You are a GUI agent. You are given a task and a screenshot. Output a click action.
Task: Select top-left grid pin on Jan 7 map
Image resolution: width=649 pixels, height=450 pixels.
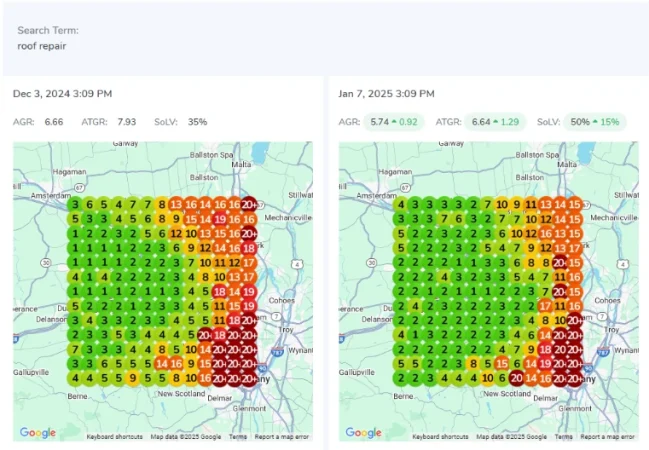[x=401, y=204]
